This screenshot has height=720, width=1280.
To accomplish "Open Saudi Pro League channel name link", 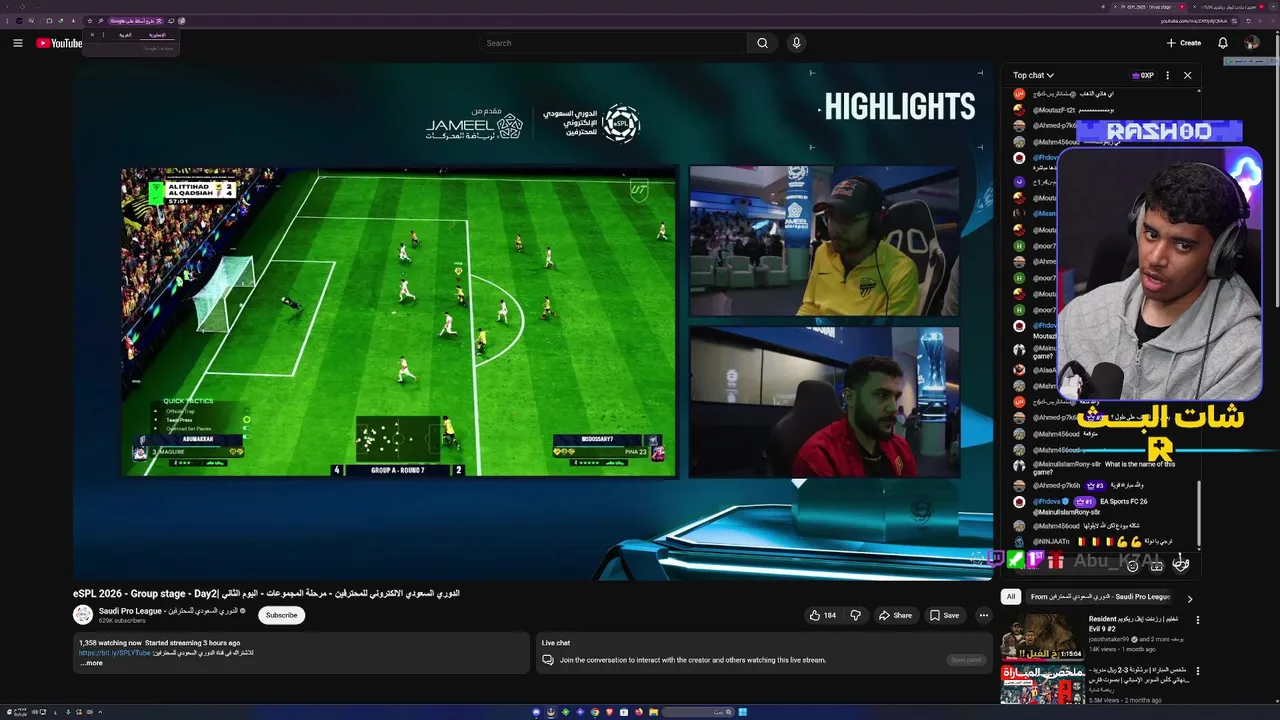I will pos(168,610).
